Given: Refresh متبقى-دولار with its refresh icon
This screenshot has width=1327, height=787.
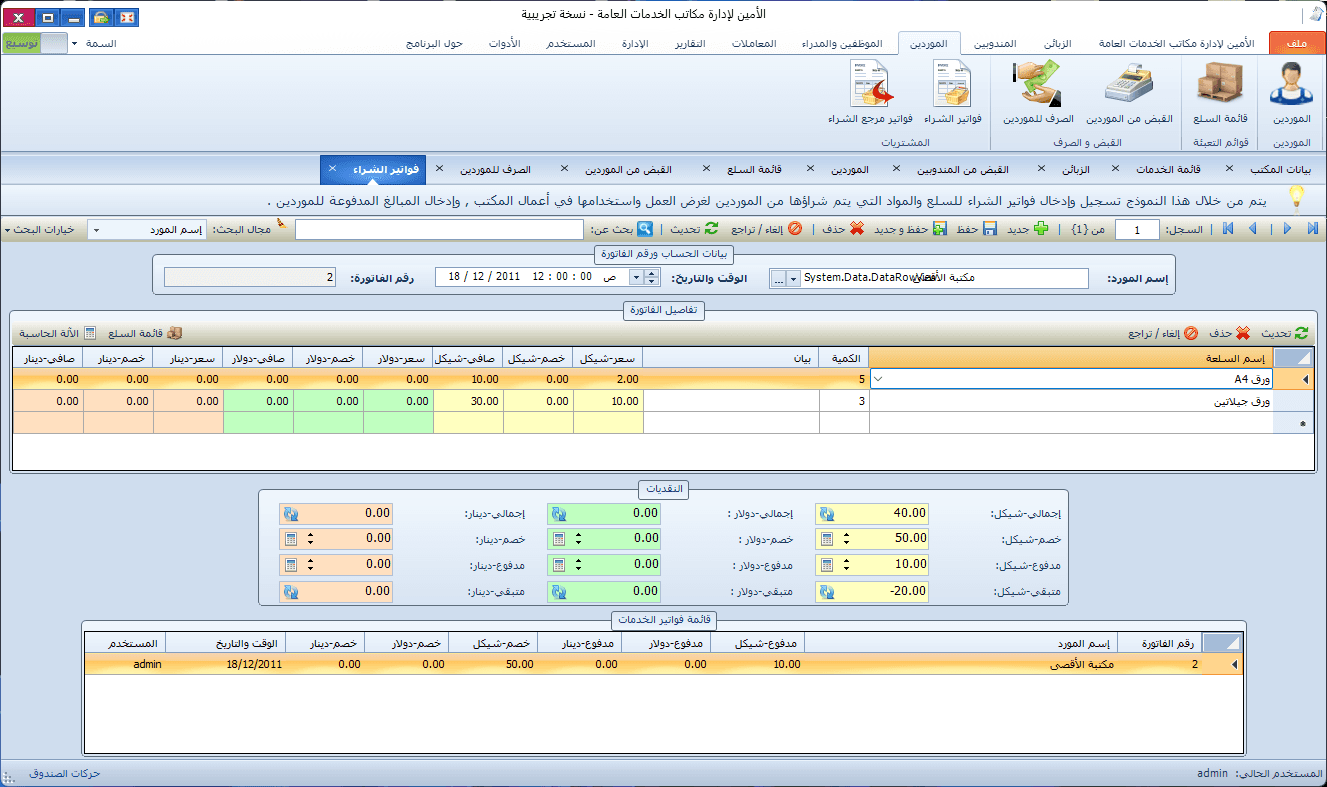Looking at the screenshot, I should [559, 592].
